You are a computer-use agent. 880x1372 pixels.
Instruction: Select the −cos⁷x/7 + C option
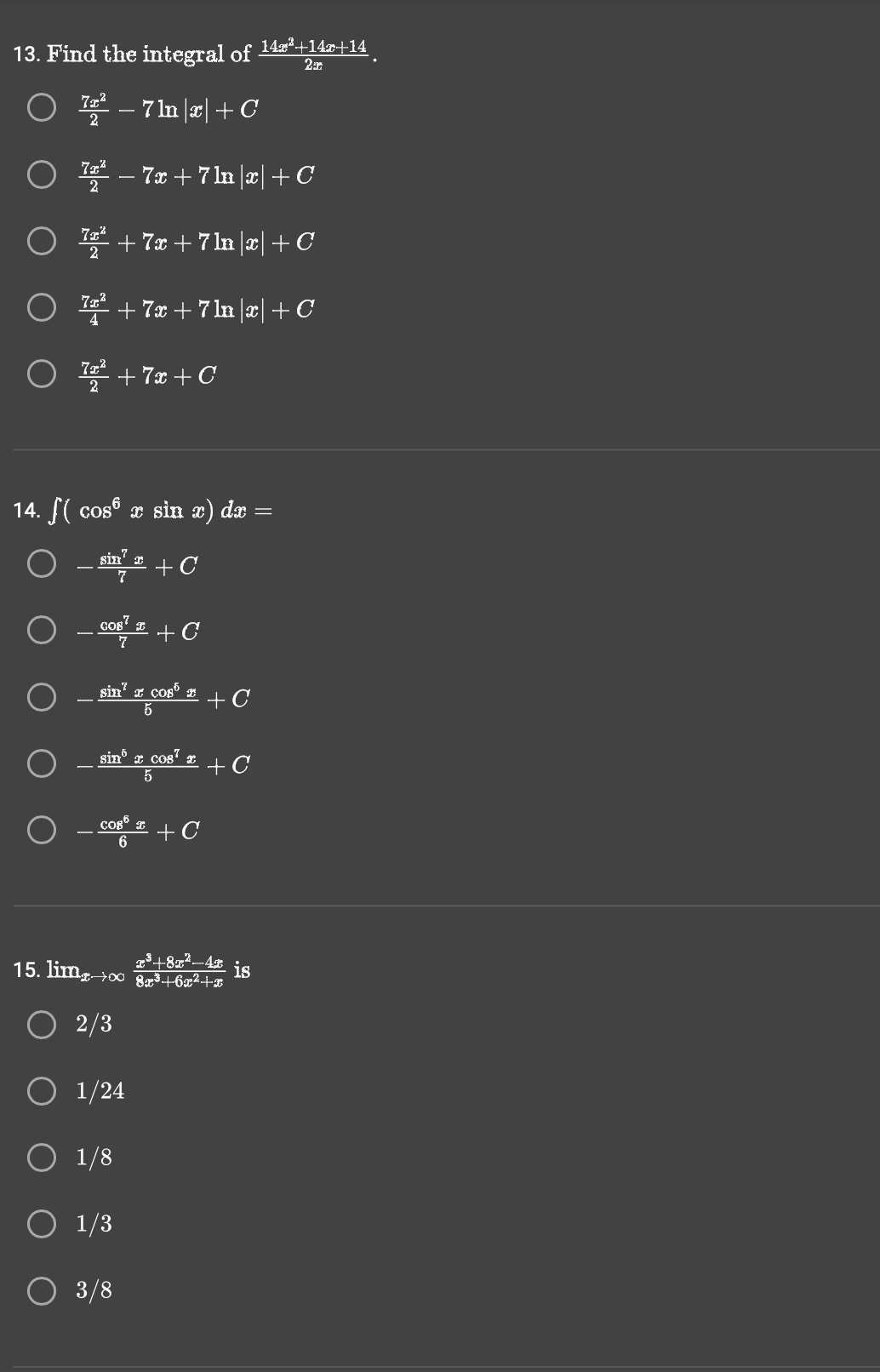(x=41, y=630)
